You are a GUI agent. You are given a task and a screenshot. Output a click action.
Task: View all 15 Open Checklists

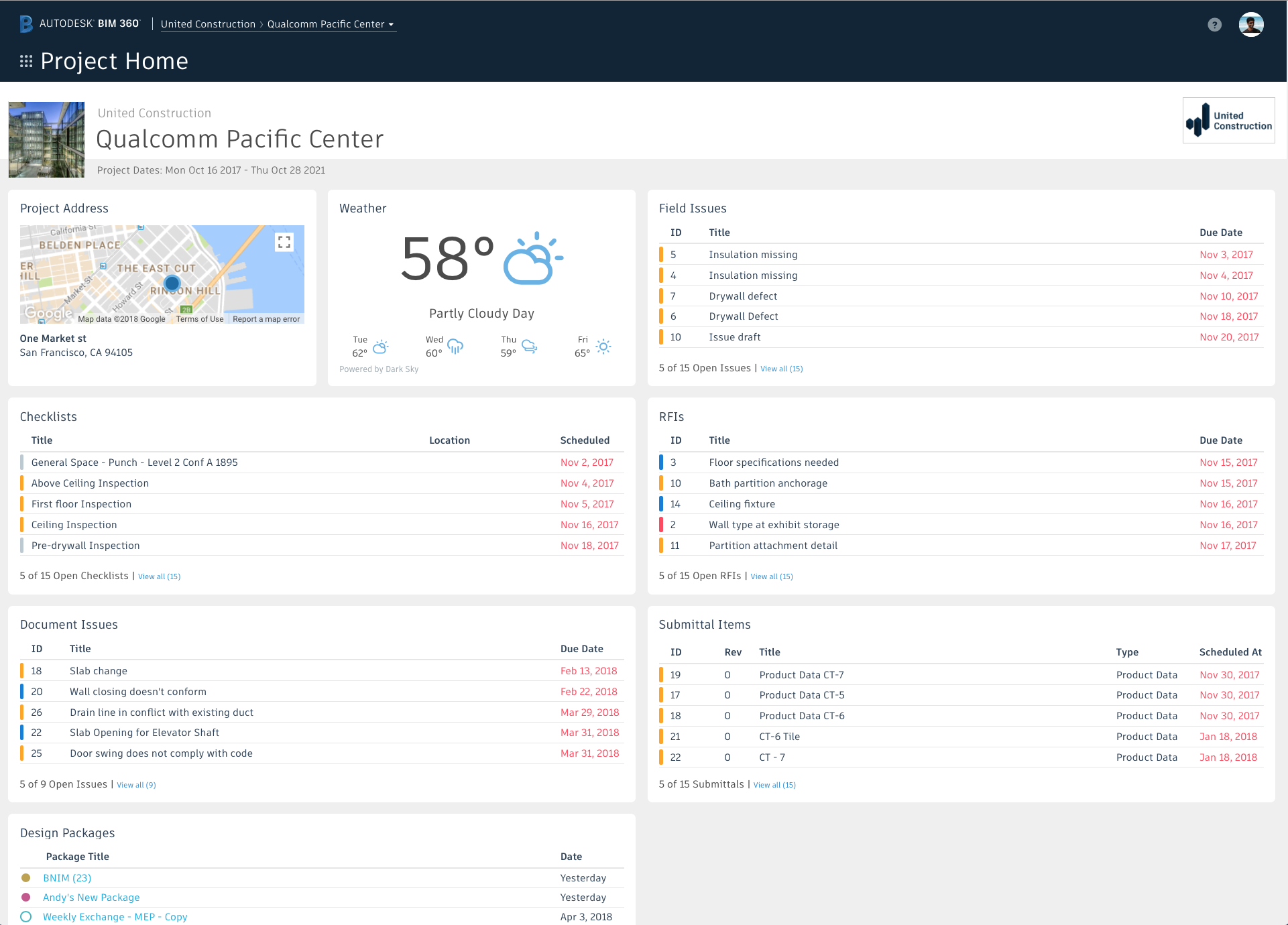pyautogui.click(x=159, y=576)
